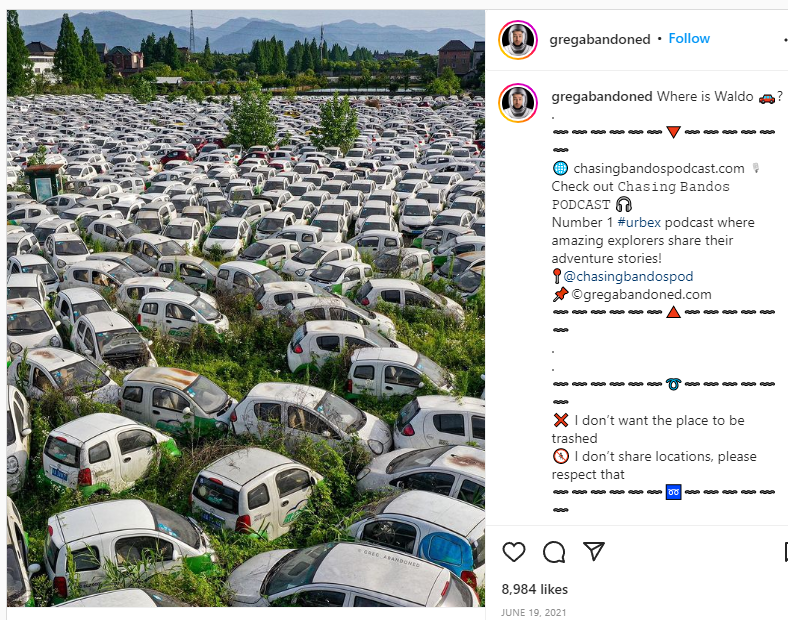Click the June 19, 2021 post date

pos(533,612)
